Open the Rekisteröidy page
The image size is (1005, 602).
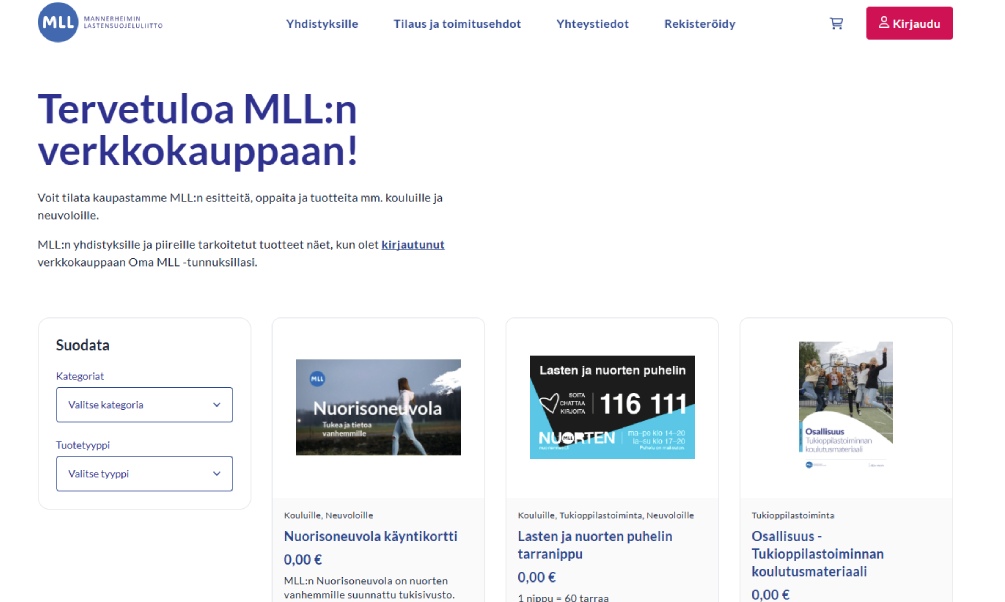click(x=699, y=24)
